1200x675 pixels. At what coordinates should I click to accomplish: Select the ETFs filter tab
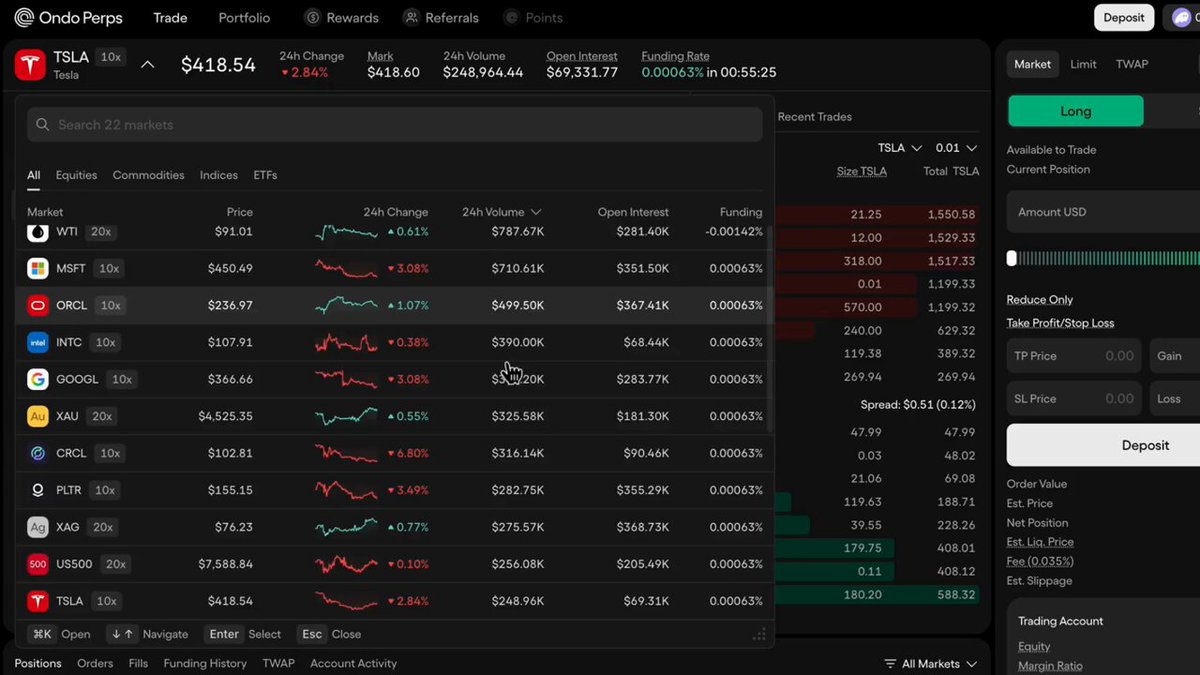point(265,175)
